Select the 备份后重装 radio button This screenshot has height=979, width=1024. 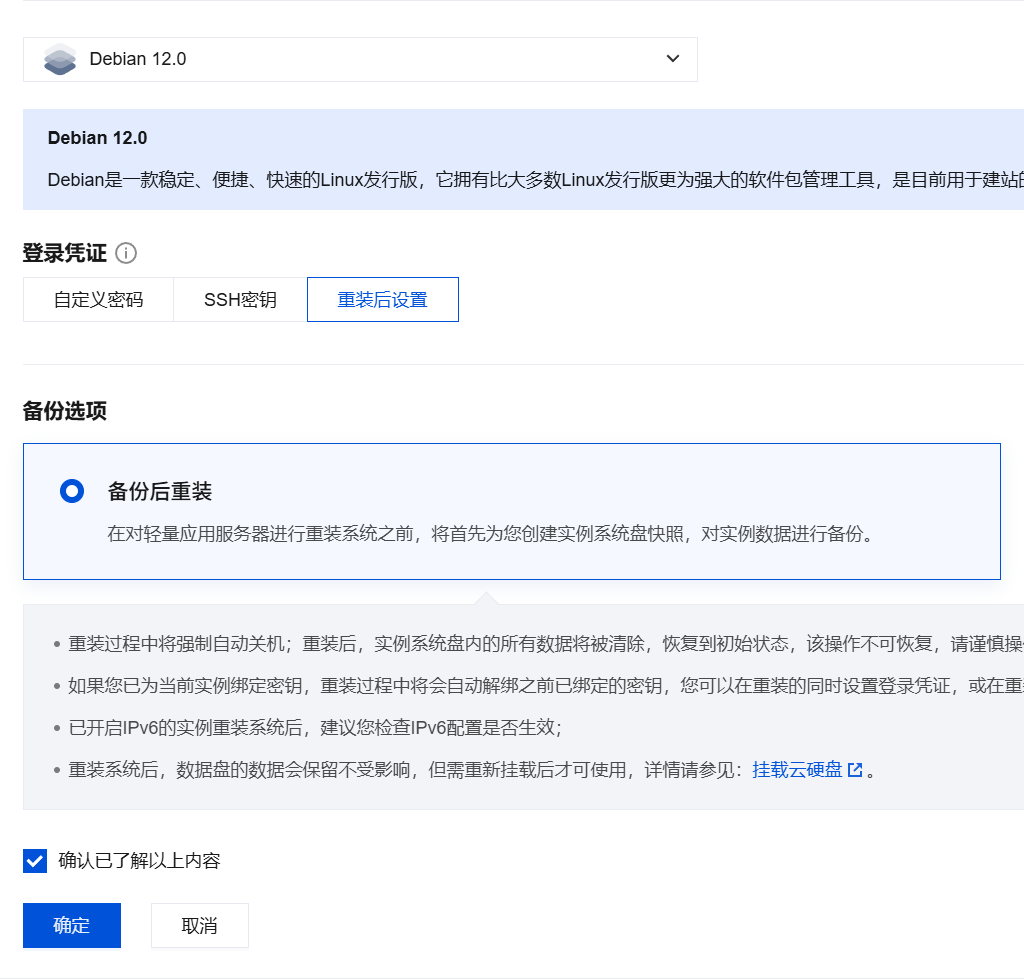(x=72, y=491)
